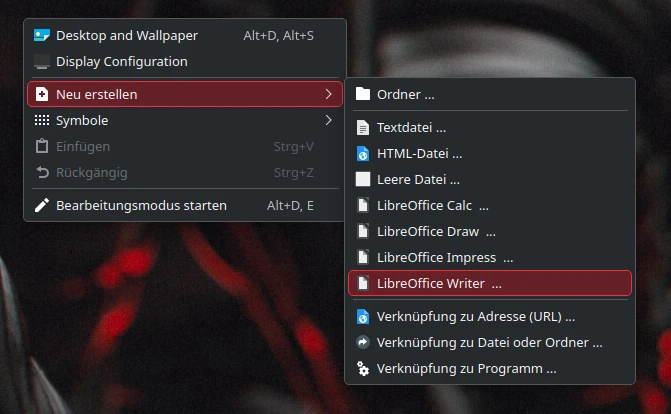Click the Symbole grid icon

42,120
